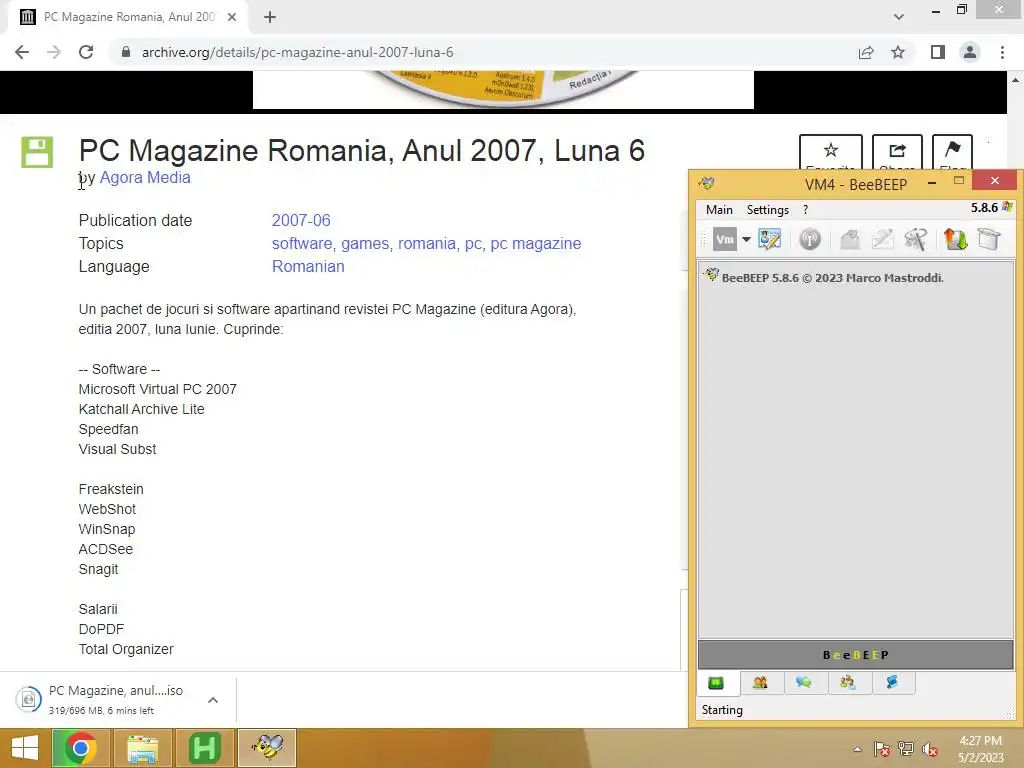Open the status dropdown arrow beside Vm avatar
The image size is (1024, 768).
click(746, 240)
